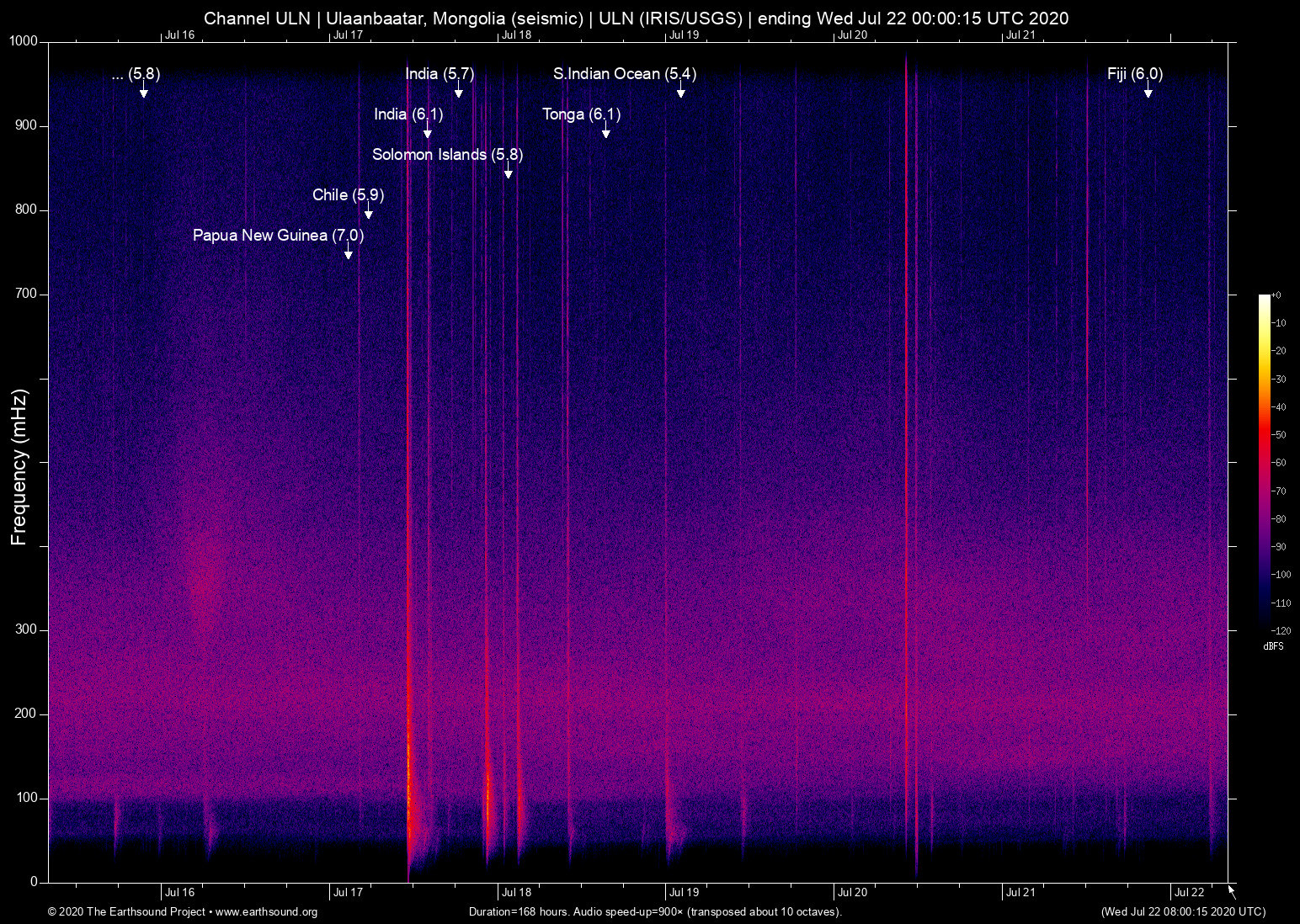
Task: Click the arrow under Papua New Guinea (7.0)
Action: click(x=348, y=254)
